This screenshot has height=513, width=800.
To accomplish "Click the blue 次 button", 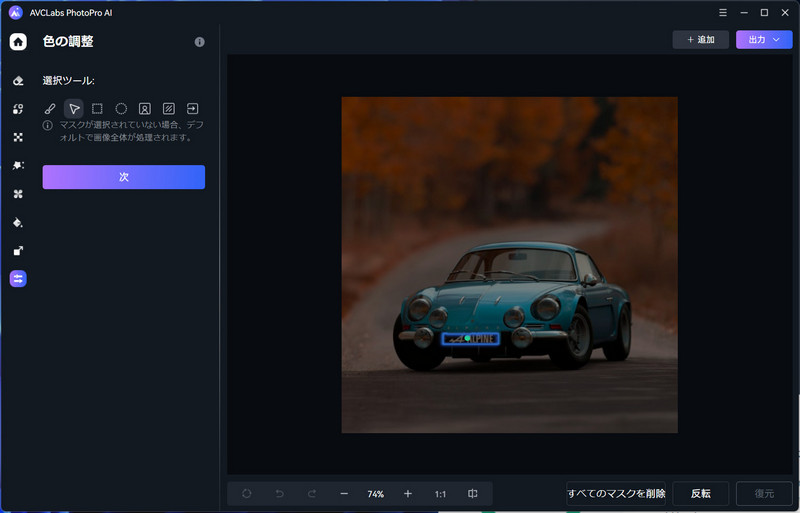I will 124,177.
